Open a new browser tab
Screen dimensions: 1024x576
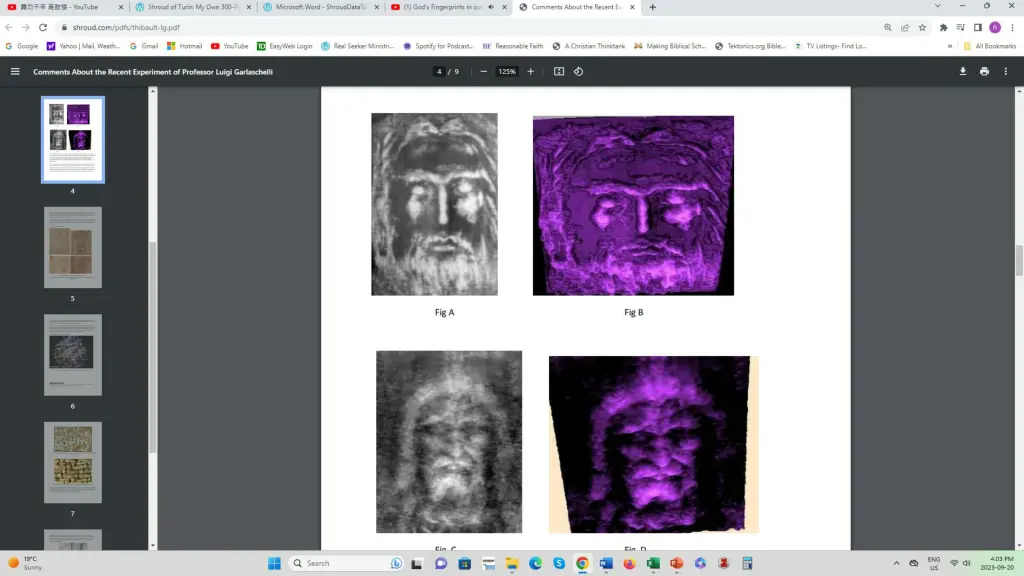(x=652, y=7)
